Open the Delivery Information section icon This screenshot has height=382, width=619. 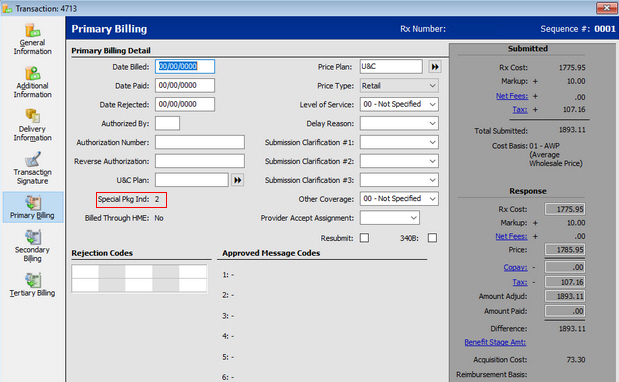(32, 125)
